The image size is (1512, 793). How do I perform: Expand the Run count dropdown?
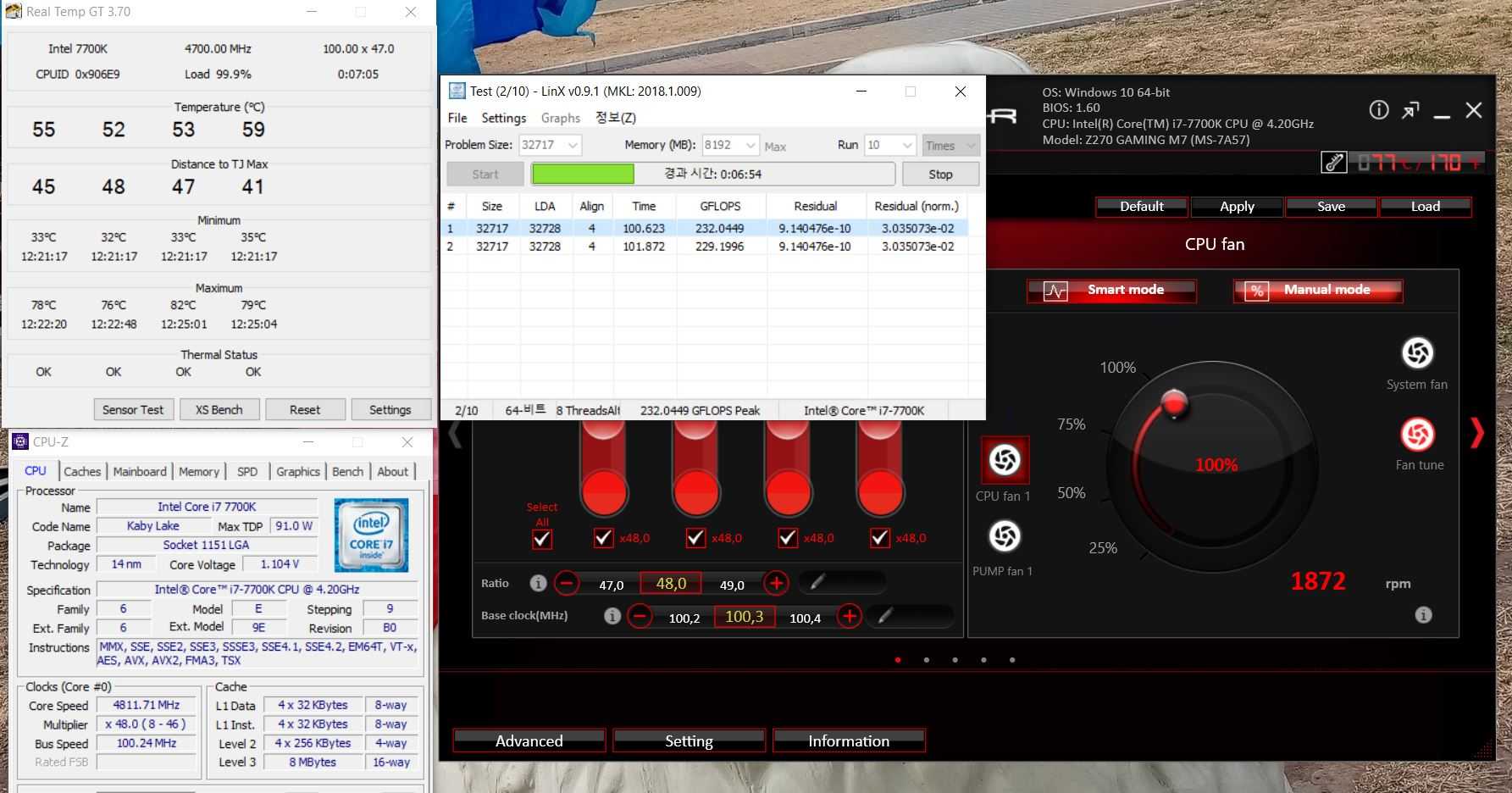point(907,146)
